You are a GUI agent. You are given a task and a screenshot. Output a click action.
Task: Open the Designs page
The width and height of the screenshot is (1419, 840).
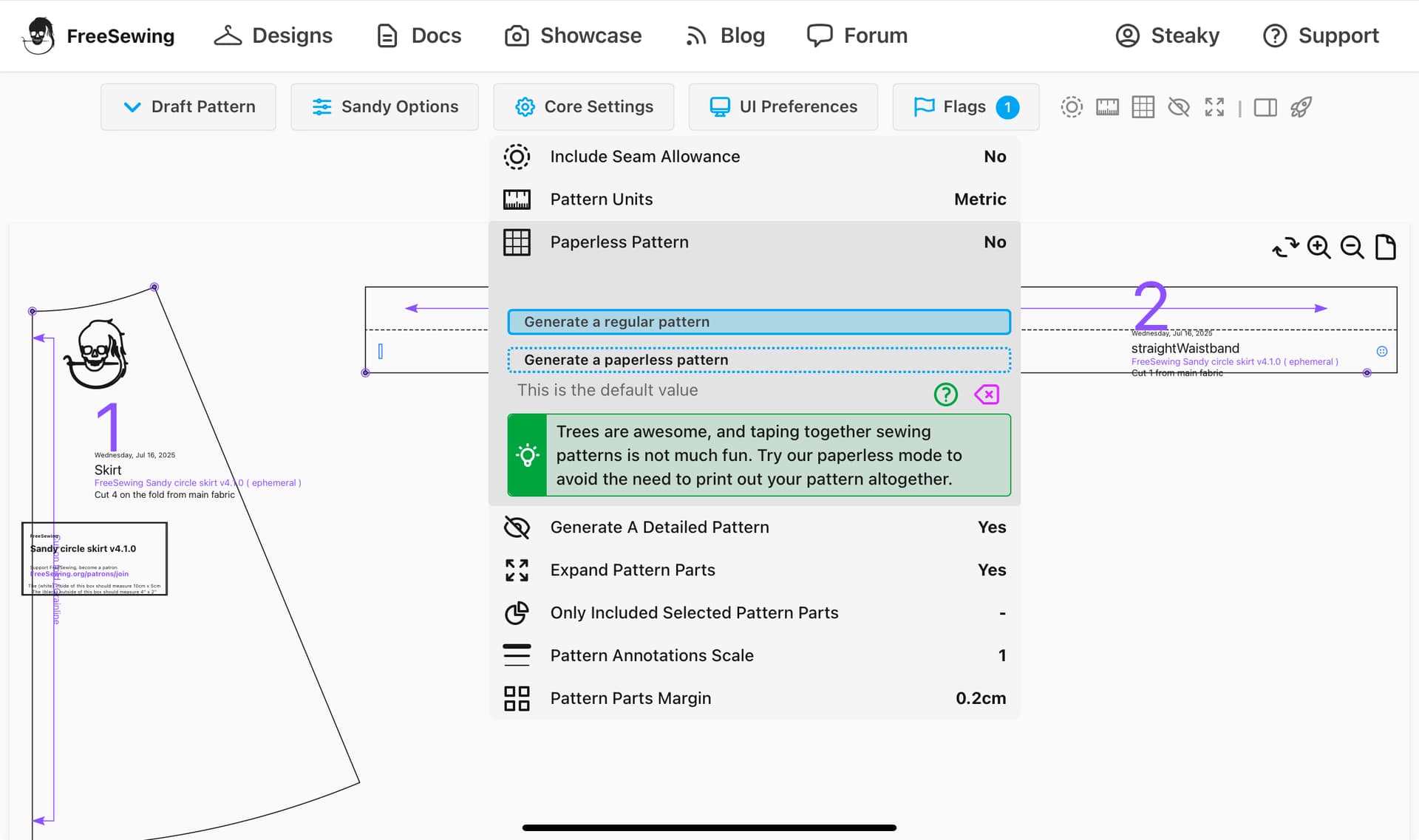tap(273, 35)
